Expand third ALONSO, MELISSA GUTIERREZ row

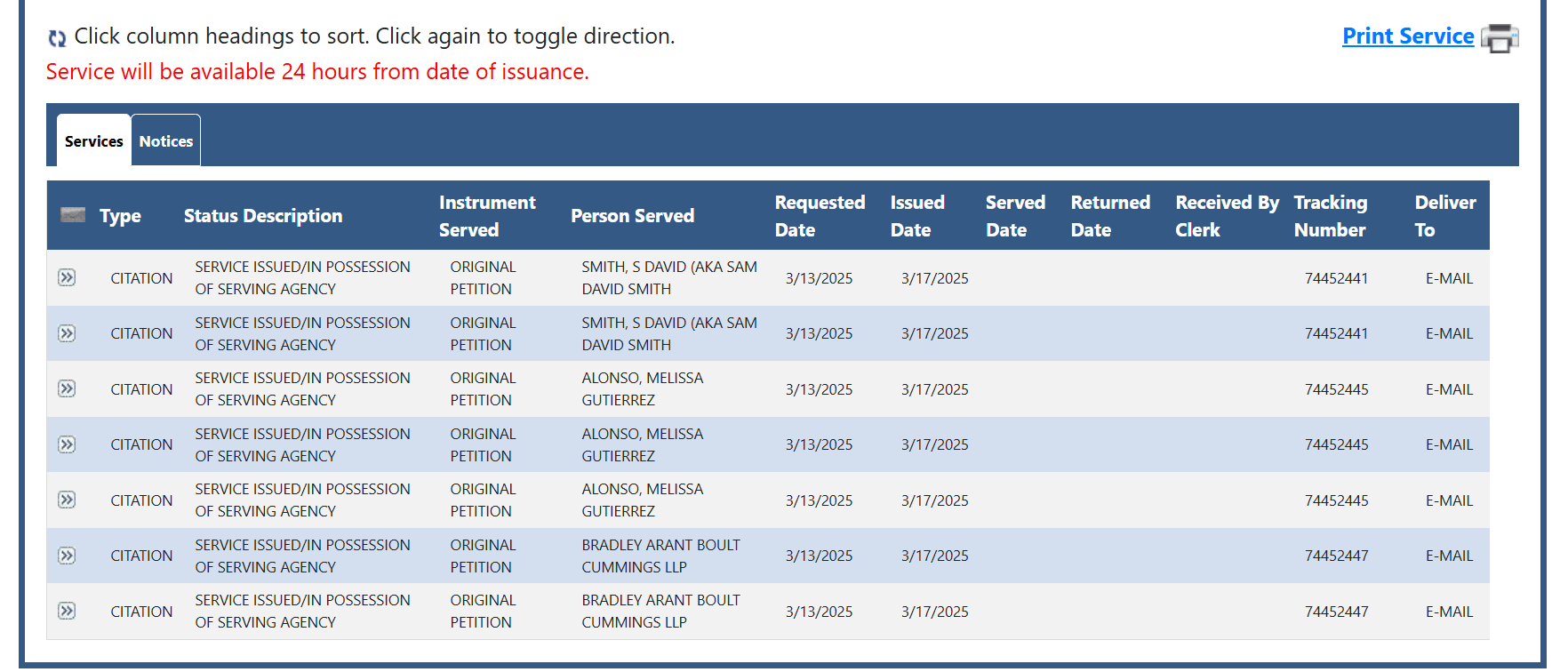(67, 500)
